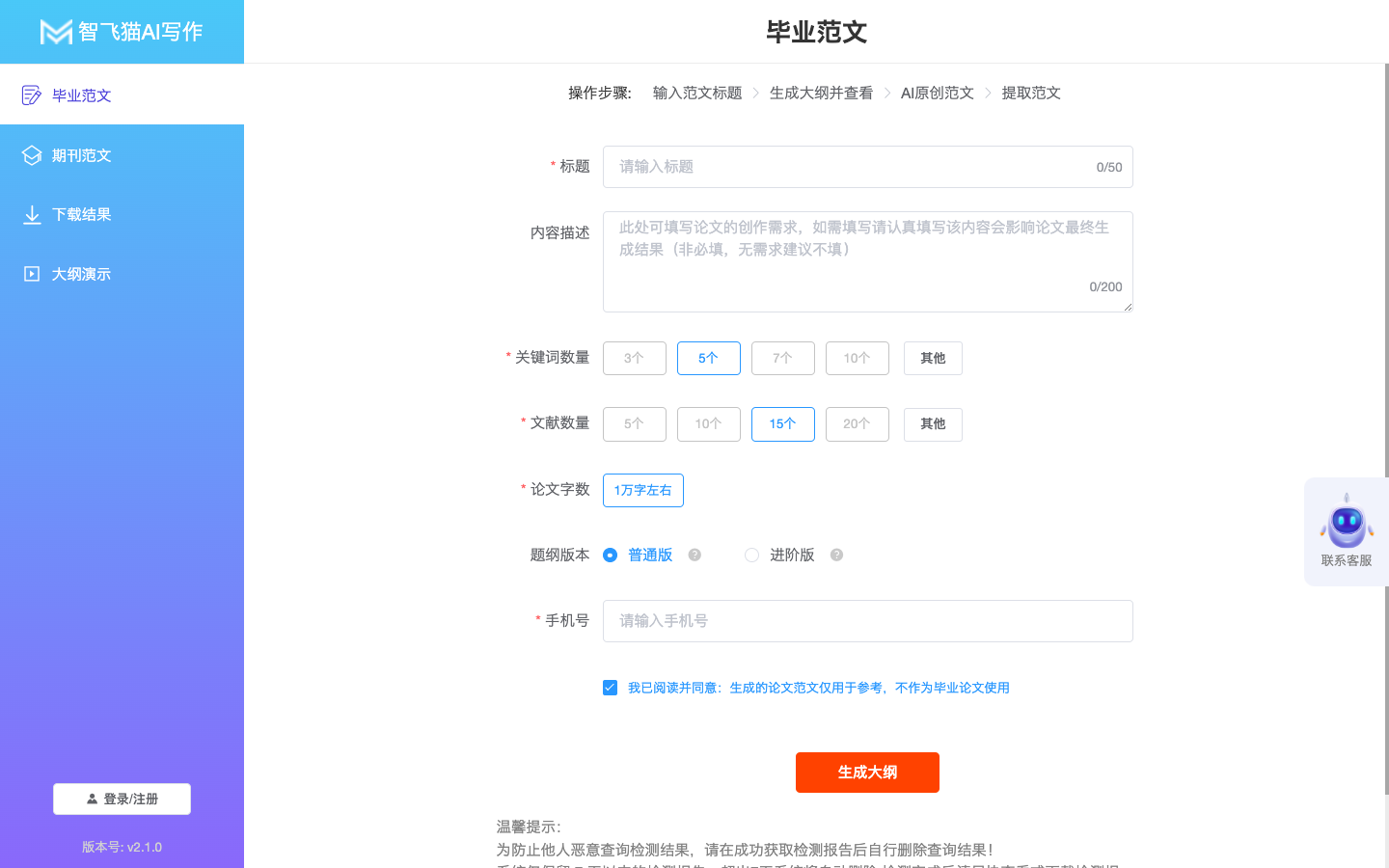Image resolution: width=1389 pixels, height=868 pixels.
Task: Click the 生成大纲 button
Action: click(x=867, y=773)
